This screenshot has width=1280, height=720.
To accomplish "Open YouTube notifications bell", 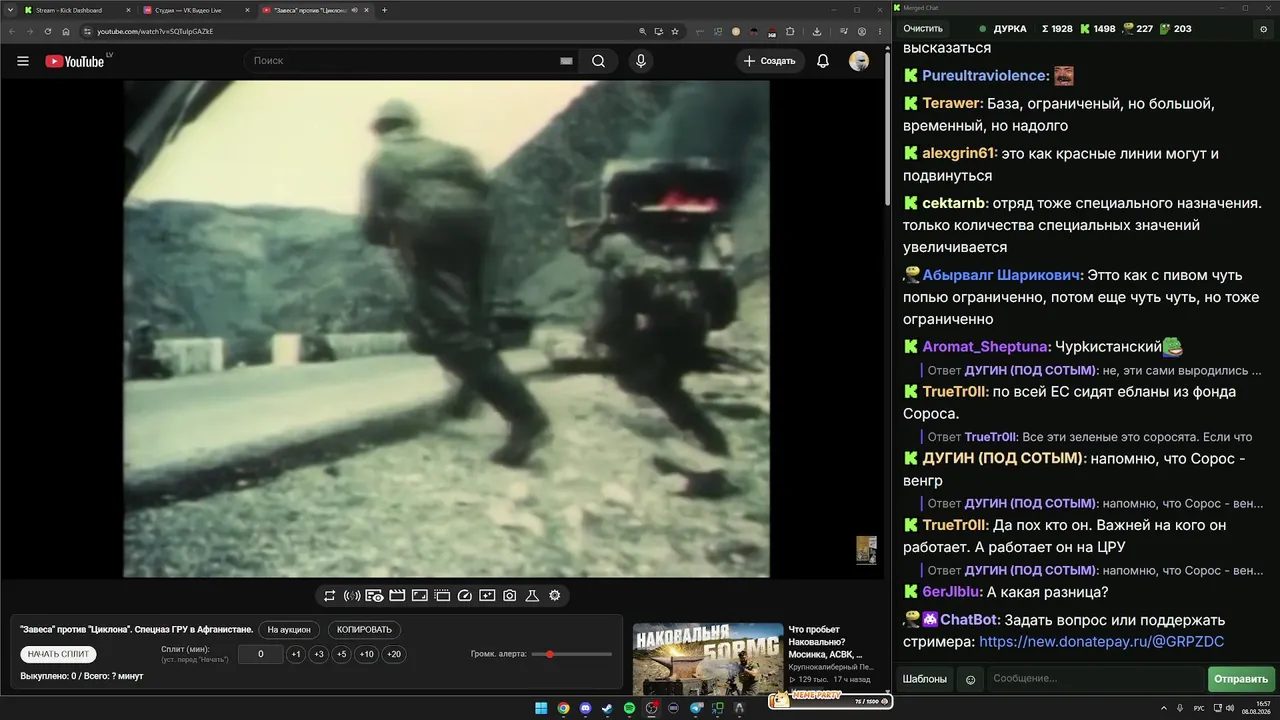I will tap(823, 61).
